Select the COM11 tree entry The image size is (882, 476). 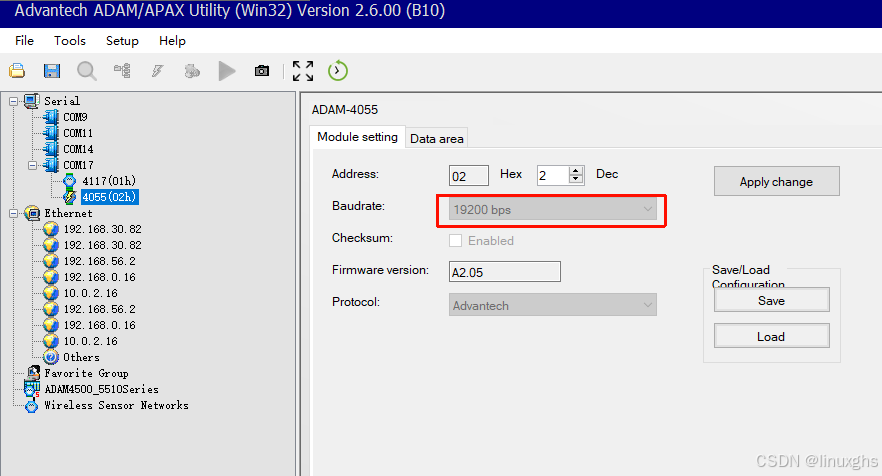point(78,133)
